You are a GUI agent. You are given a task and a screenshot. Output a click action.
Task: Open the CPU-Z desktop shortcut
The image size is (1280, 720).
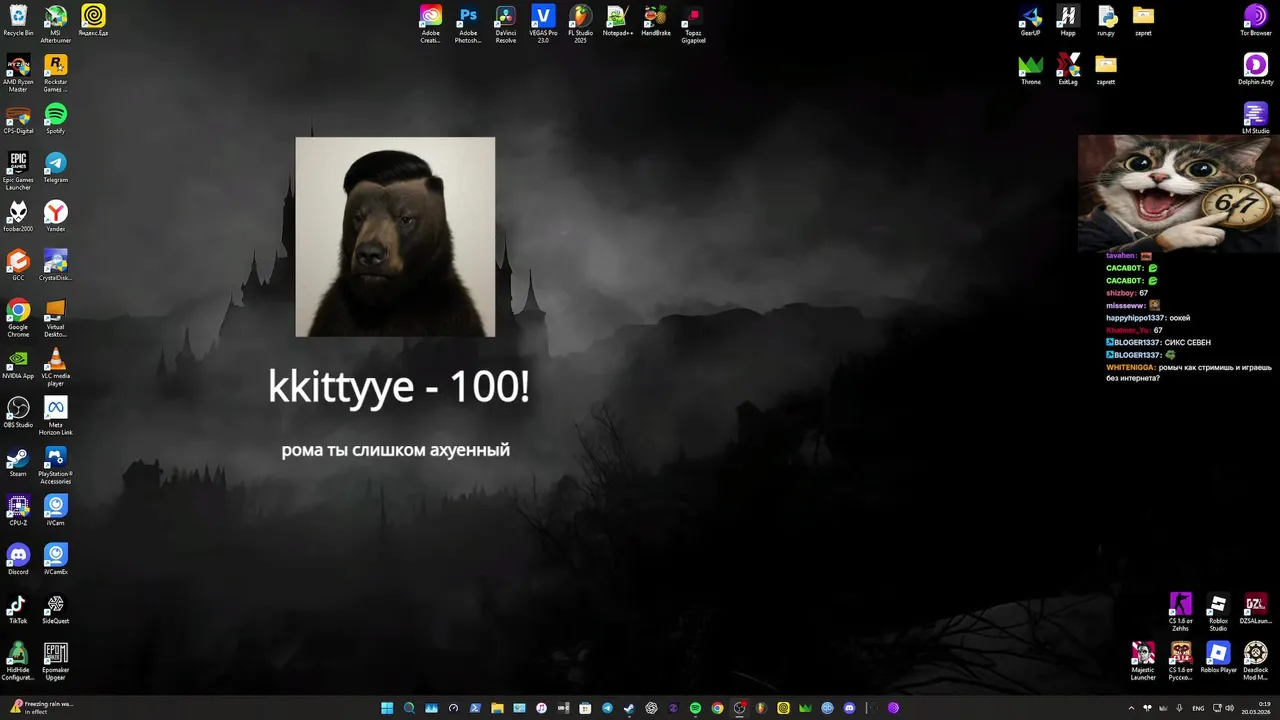tap(18, 510)
